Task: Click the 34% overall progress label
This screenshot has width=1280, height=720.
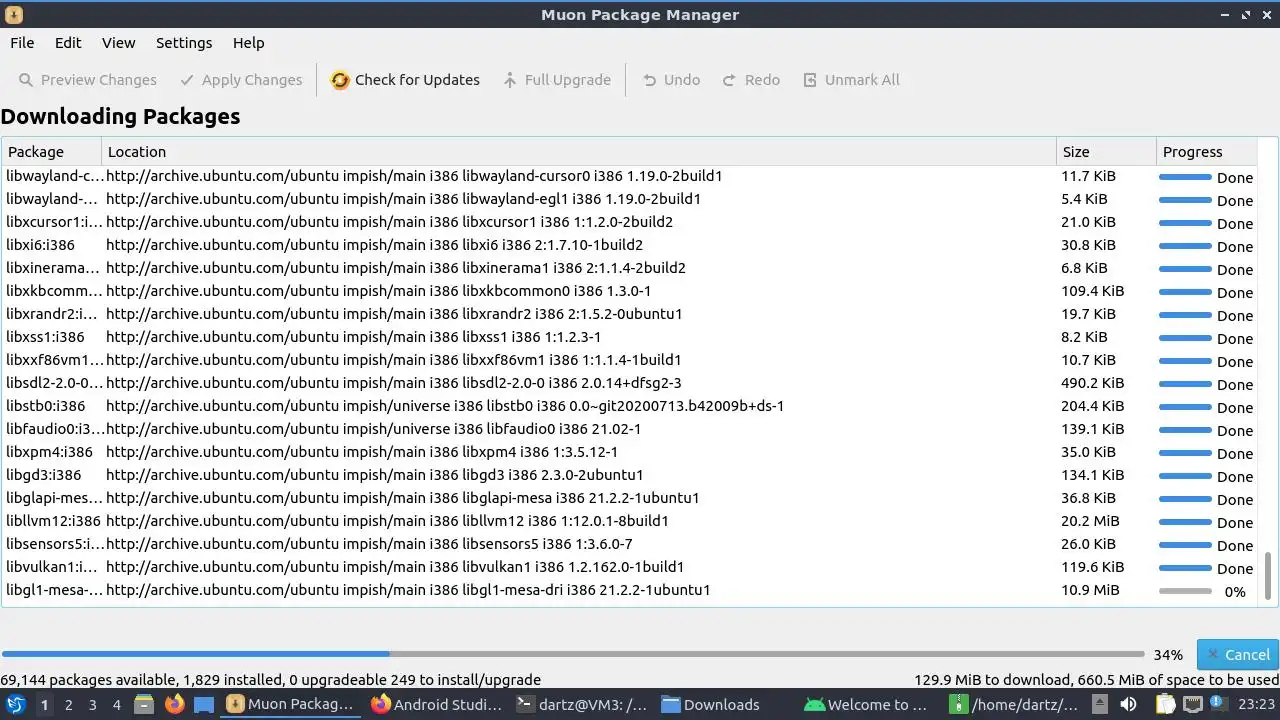Action: pyautogui.click(x=1168, y=655)
